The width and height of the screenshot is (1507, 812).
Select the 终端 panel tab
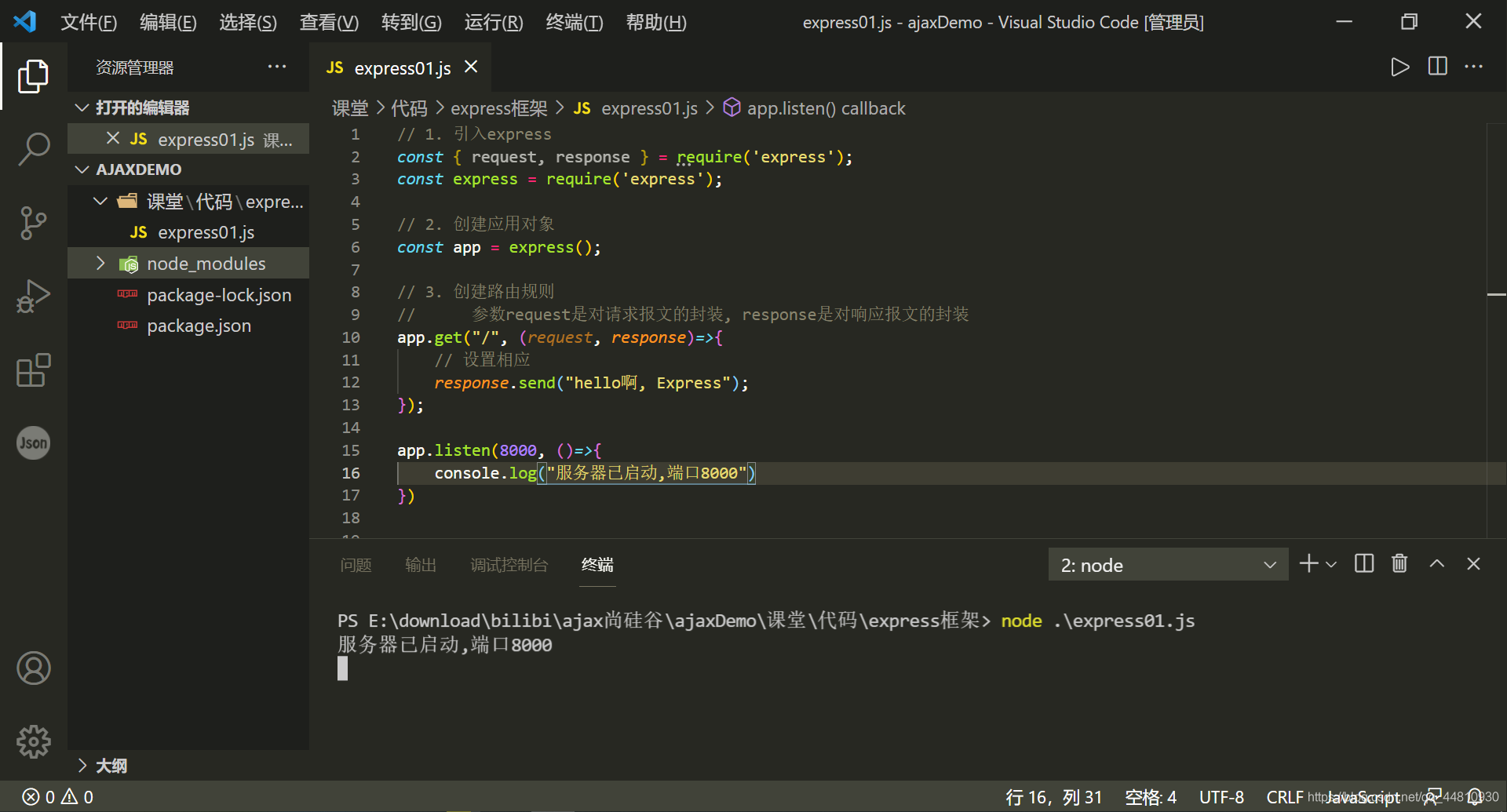coord(597,565)
